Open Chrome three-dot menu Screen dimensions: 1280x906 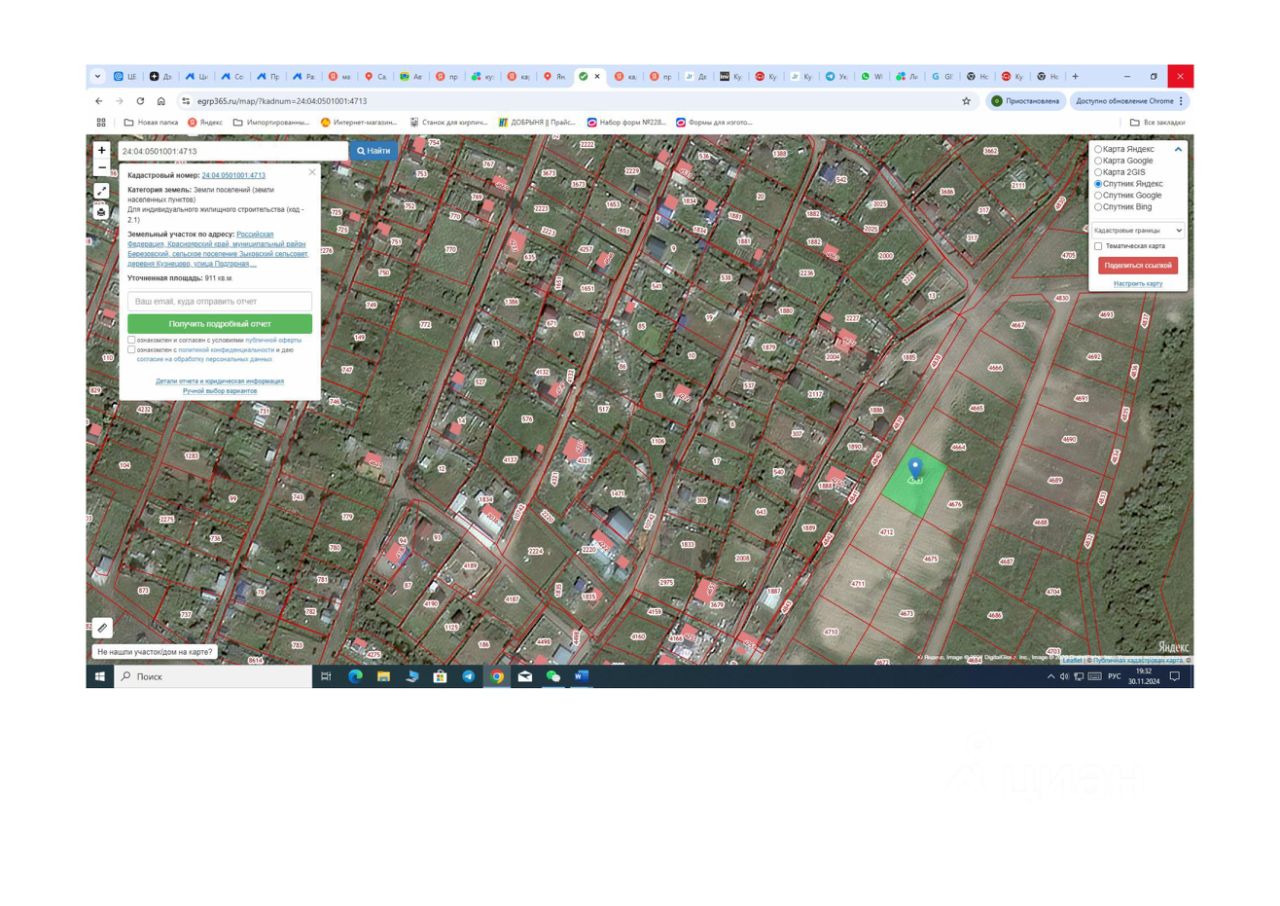pyautogui.click(x=1181, y=101)
